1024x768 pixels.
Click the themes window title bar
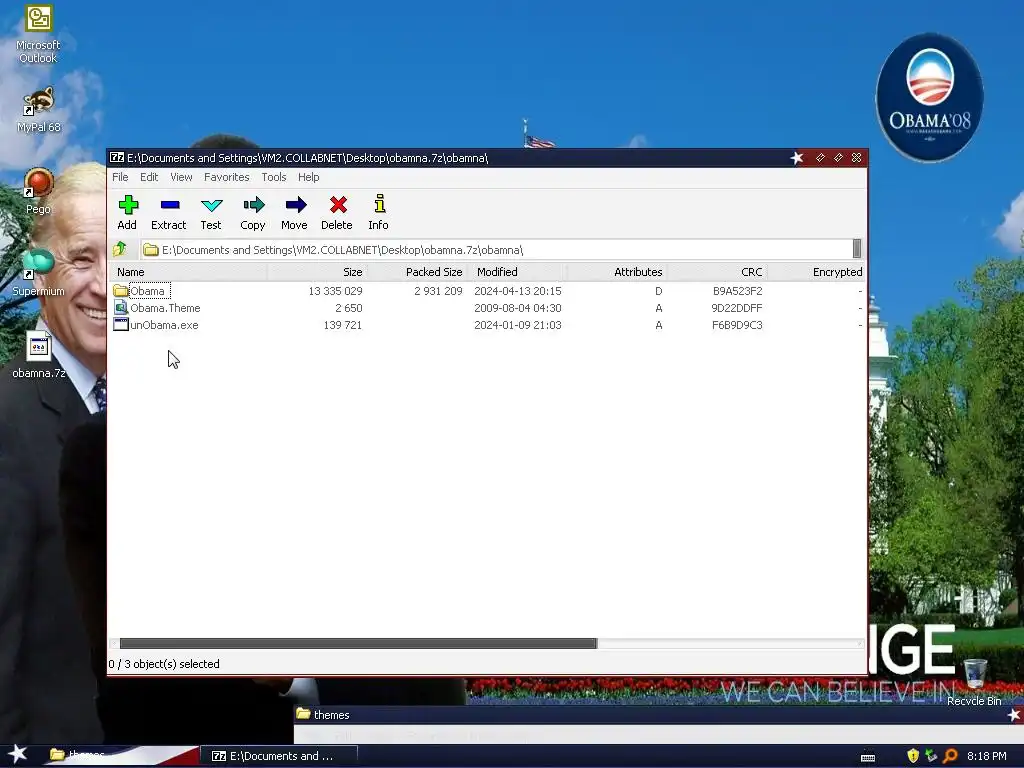[x=658, y=714]
